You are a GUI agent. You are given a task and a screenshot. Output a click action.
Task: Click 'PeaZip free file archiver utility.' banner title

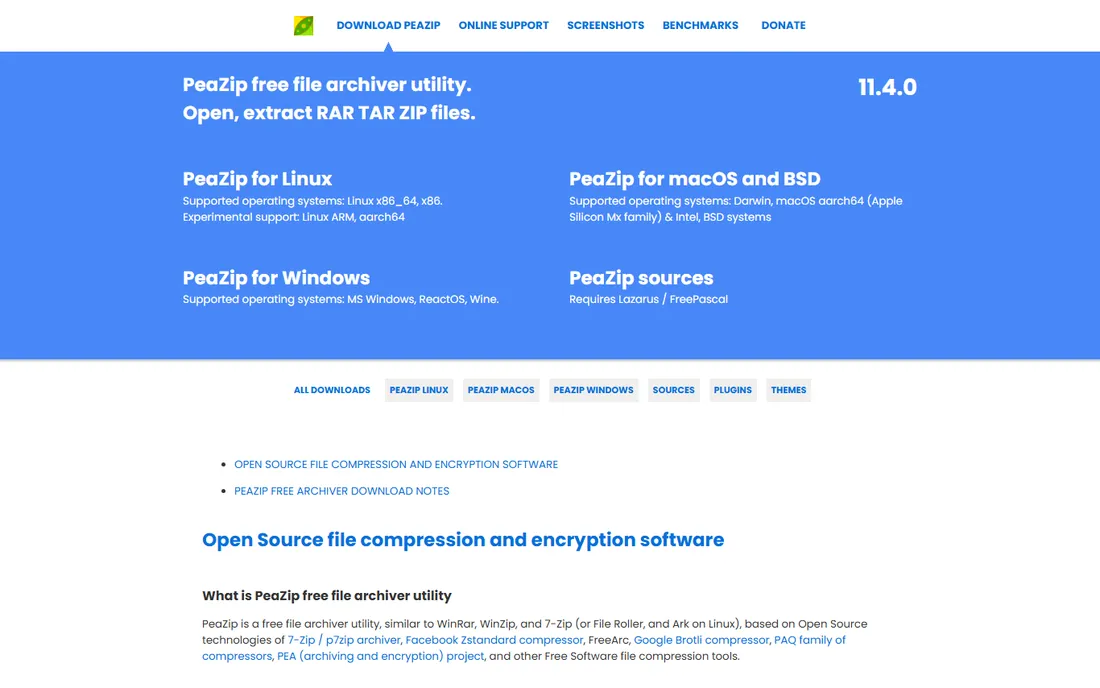(327, 84)
